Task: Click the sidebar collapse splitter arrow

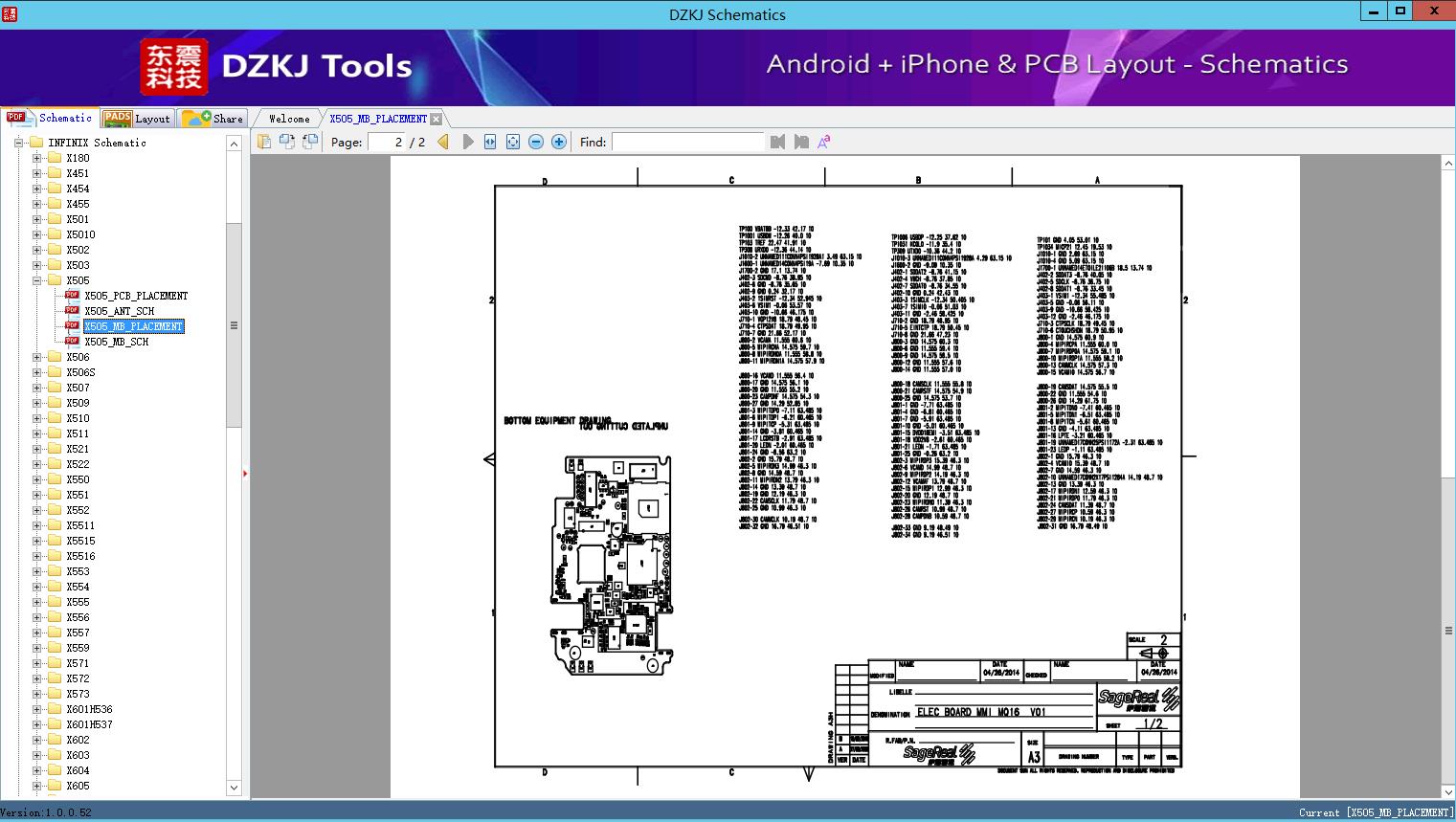Action: coord(245,473)
